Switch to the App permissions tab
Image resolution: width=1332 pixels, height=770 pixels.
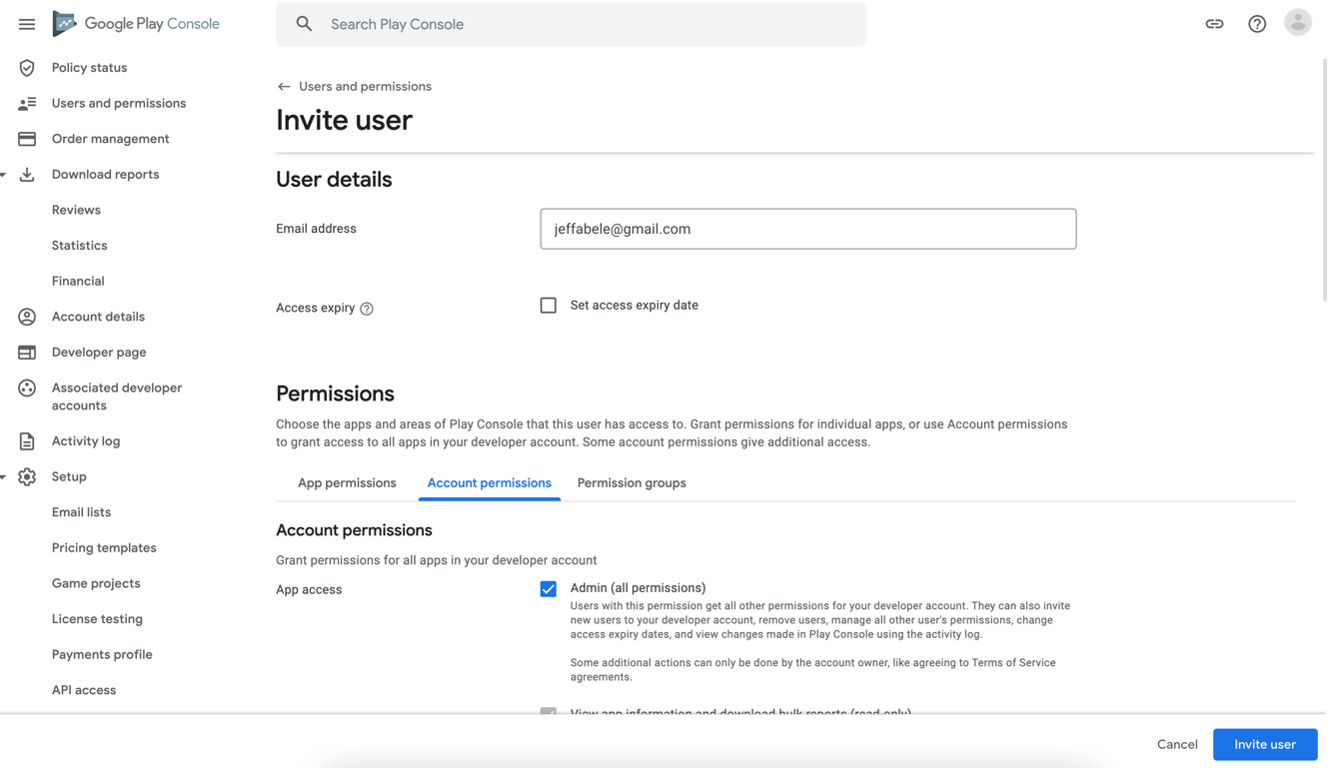click(346, 483)
